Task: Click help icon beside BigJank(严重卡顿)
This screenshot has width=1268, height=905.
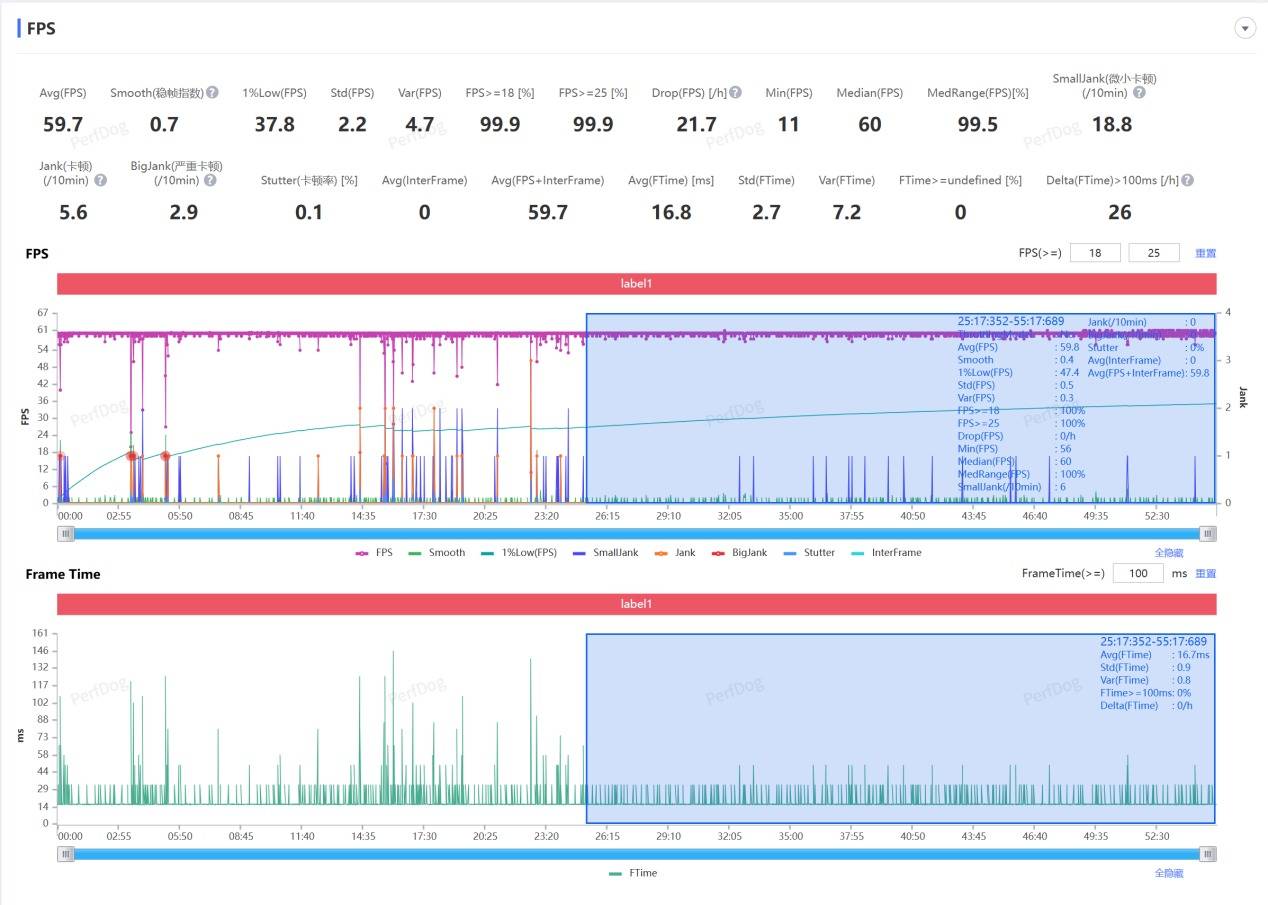Action: pos(210,181)
